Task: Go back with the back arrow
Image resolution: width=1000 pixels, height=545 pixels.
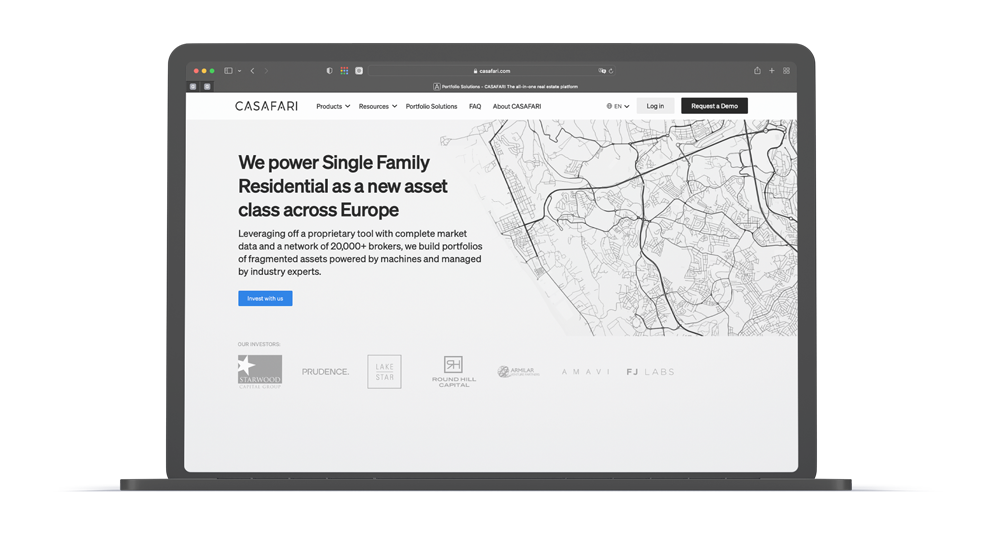Action: [x=253, y=71]
